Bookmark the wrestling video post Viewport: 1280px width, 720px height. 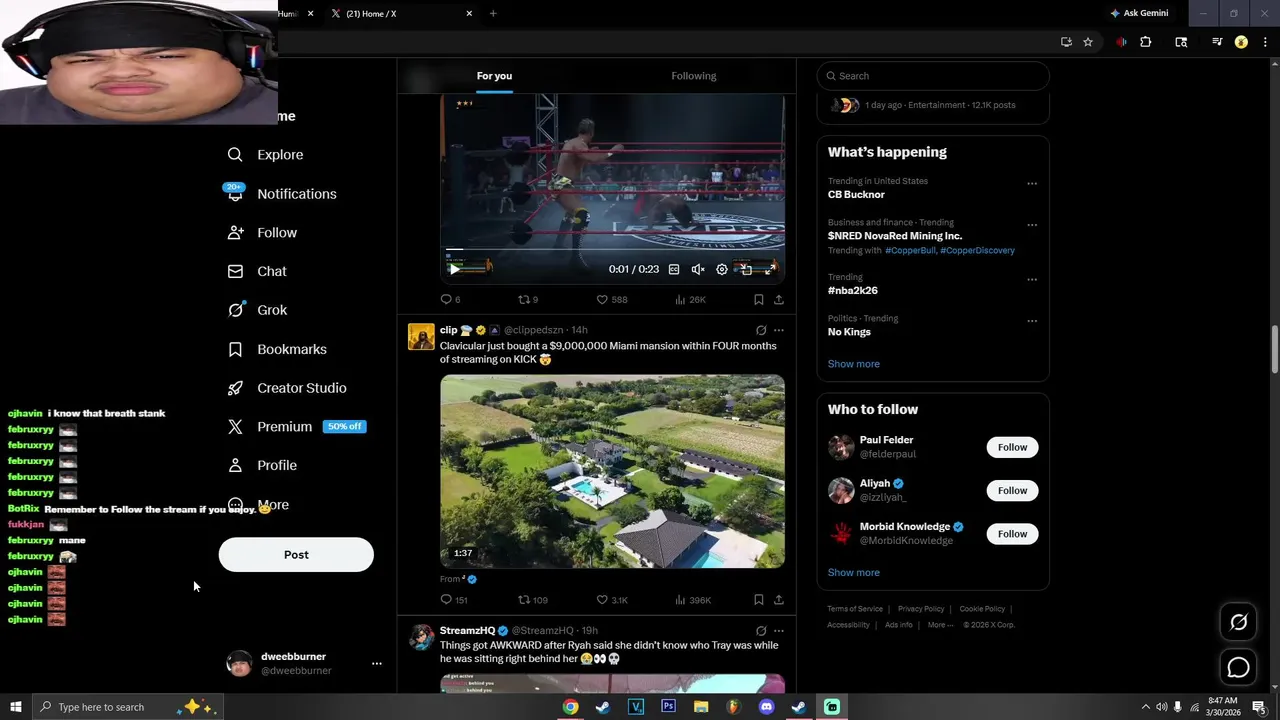click(759, 299)
